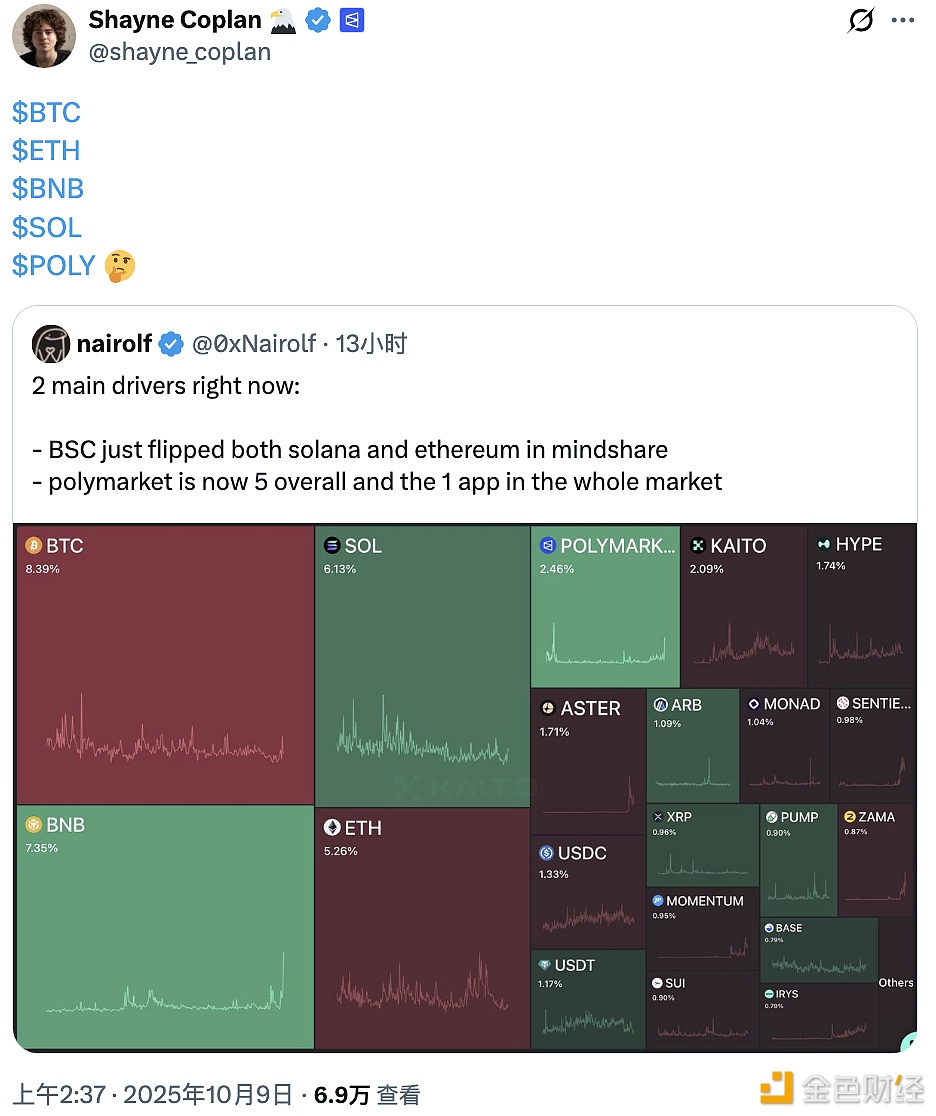Open the $POLY cashtag link
This screenshot has height=1116, width=936.
coord(54,266)
